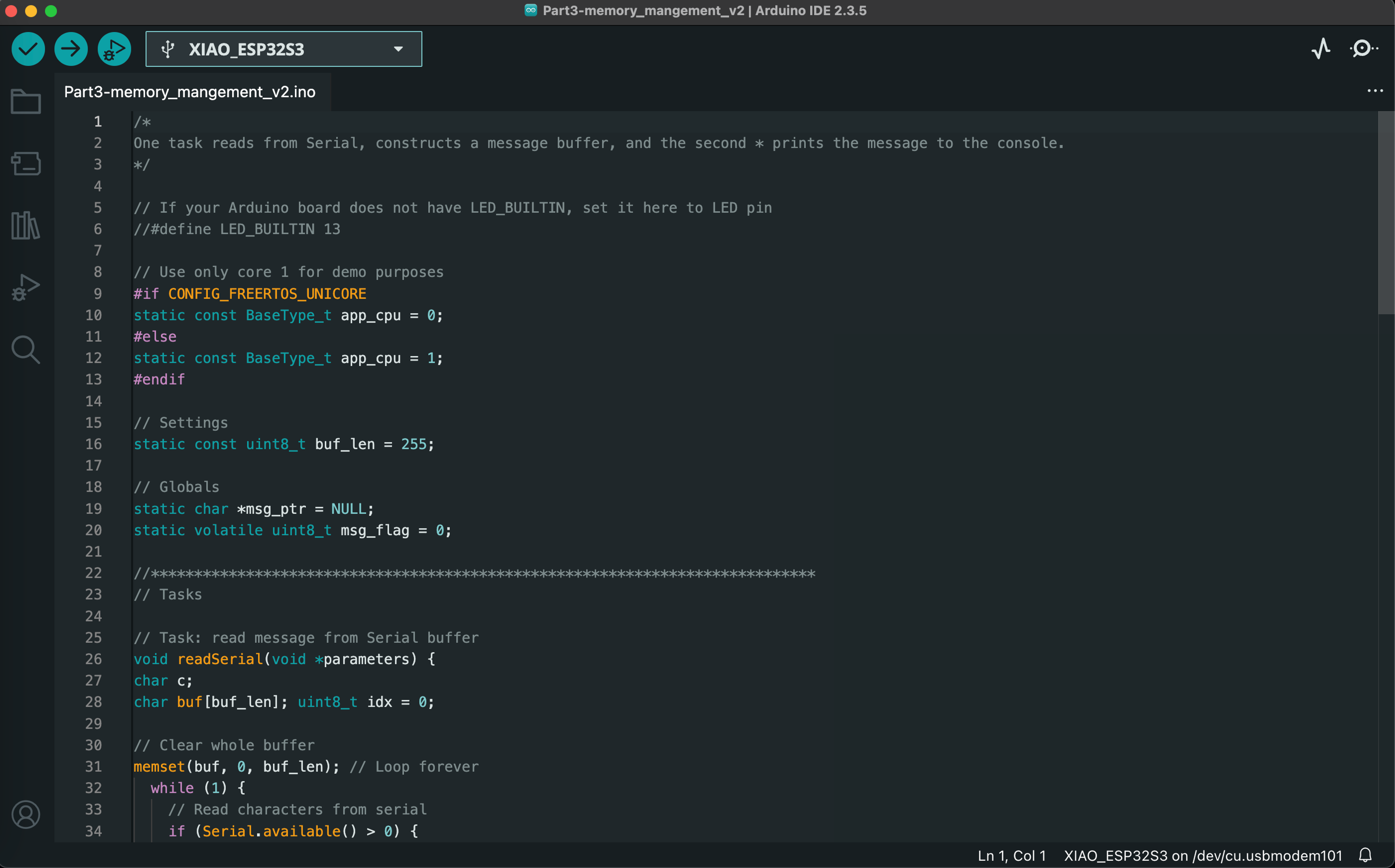Open notifications bell in status bar

pos(1365,855)
